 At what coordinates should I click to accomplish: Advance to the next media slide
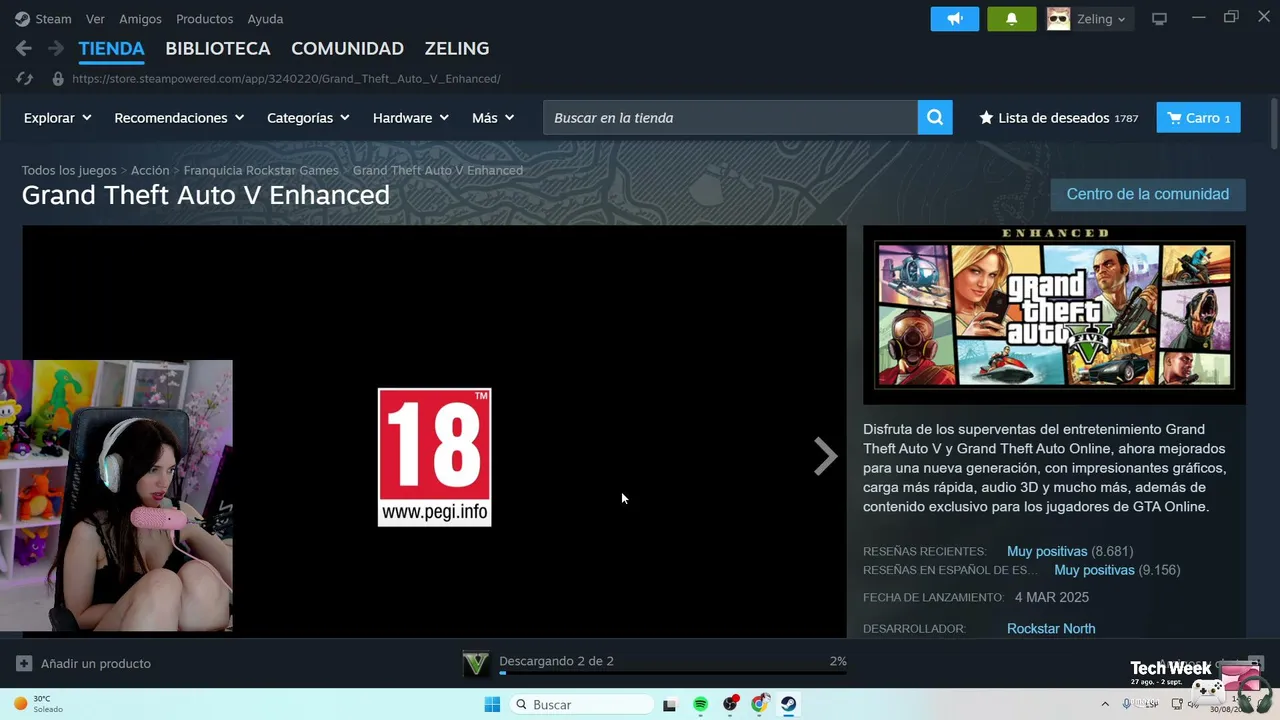click(825, 456)
